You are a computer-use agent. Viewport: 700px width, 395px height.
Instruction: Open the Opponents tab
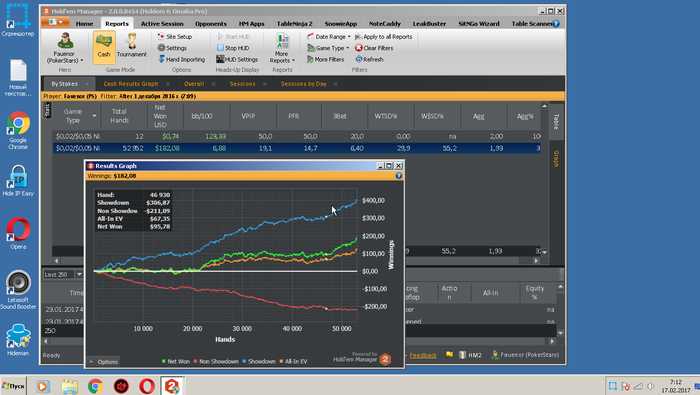(x=211, y=24)
